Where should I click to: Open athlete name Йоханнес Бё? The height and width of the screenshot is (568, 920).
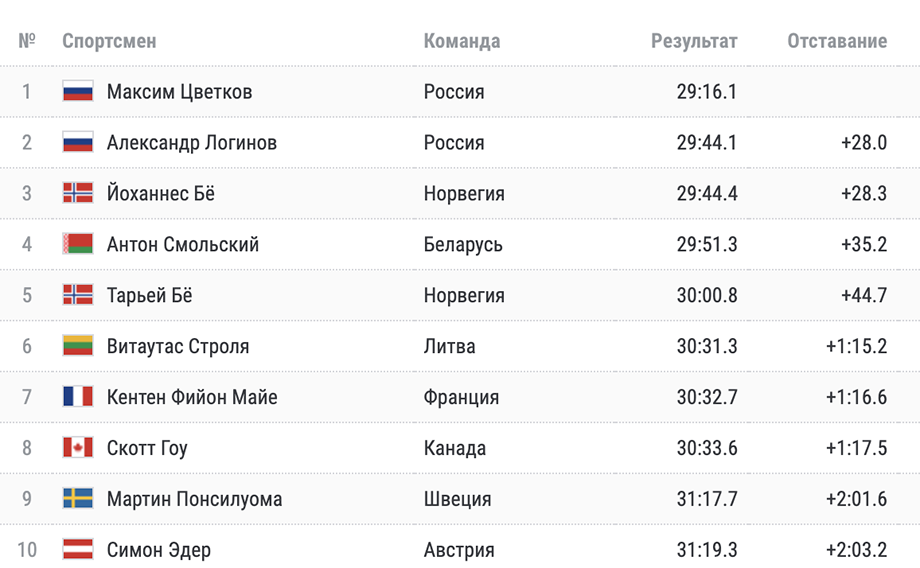(161, 193)
